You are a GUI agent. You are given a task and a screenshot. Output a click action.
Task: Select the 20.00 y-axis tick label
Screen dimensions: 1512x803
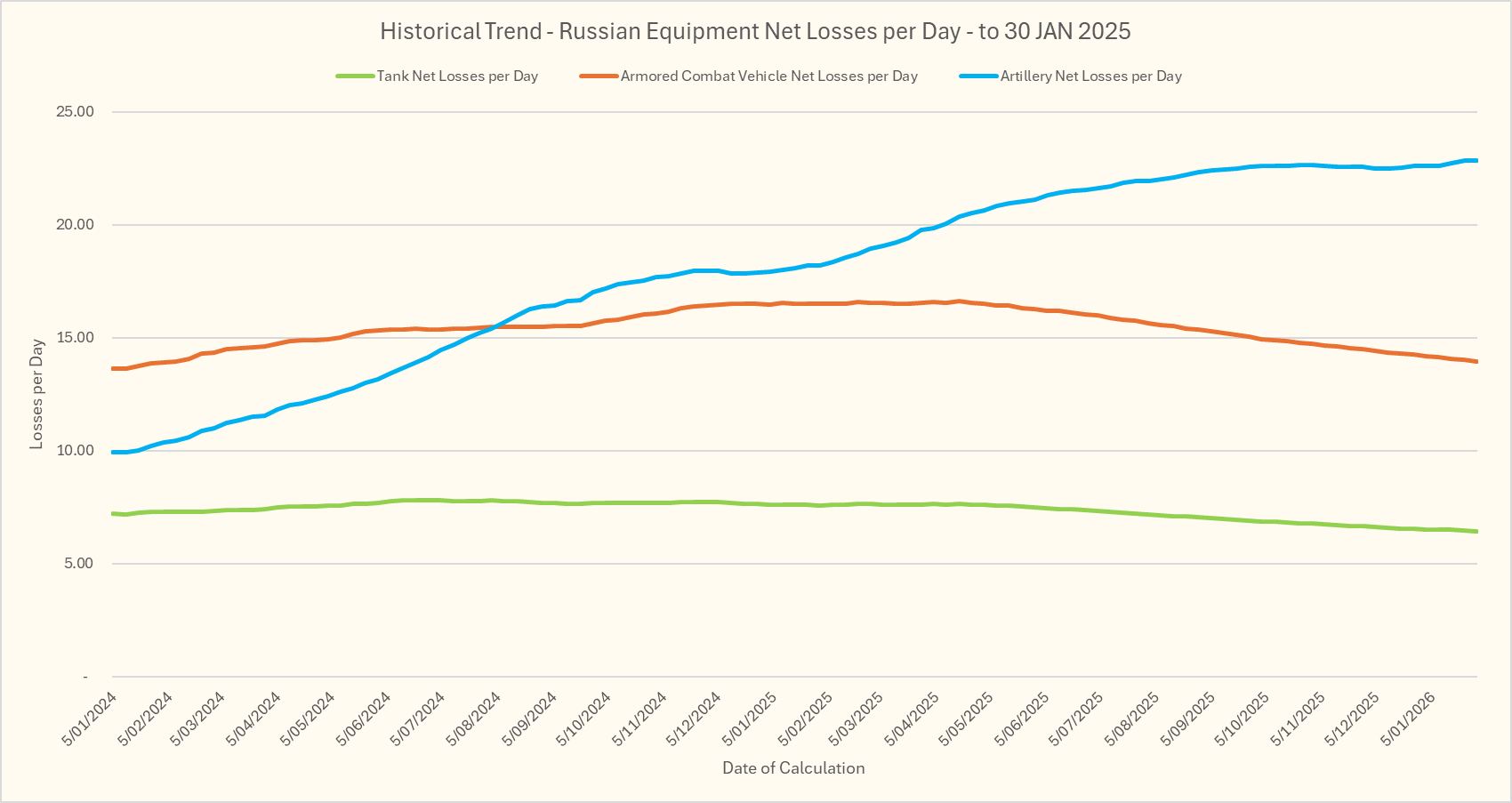tap(75, 225)
